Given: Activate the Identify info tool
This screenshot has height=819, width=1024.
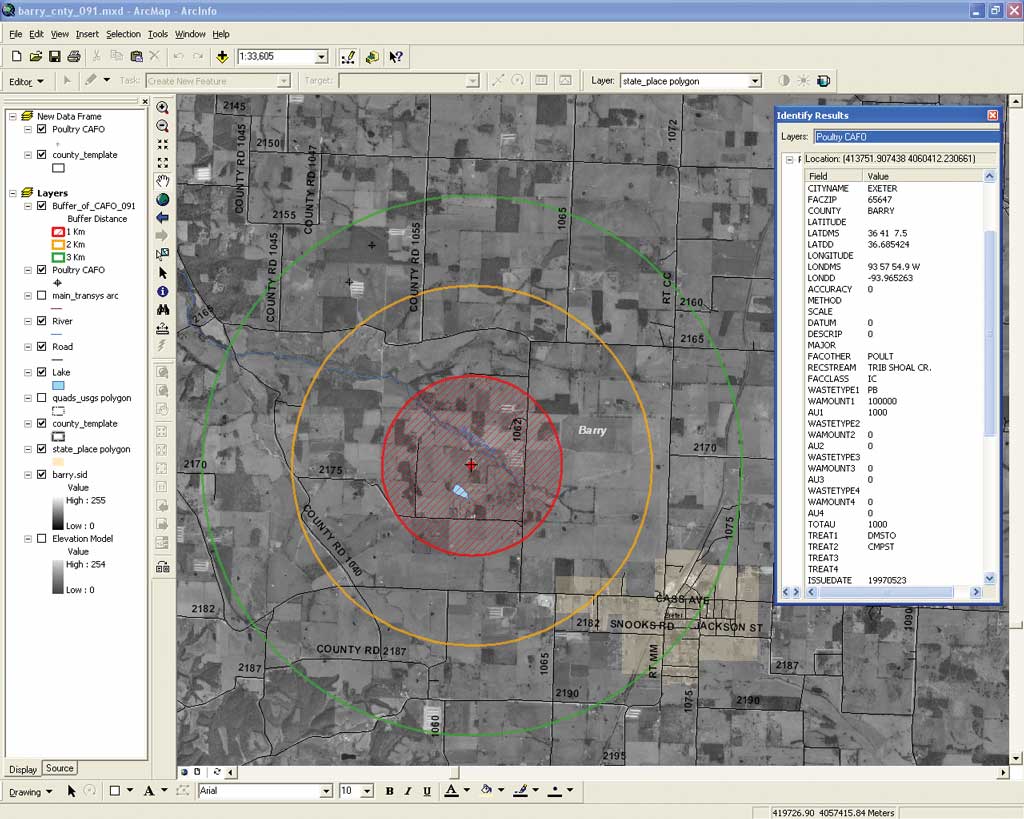Looking at the screenshot, I should click(x=163, y=291).
